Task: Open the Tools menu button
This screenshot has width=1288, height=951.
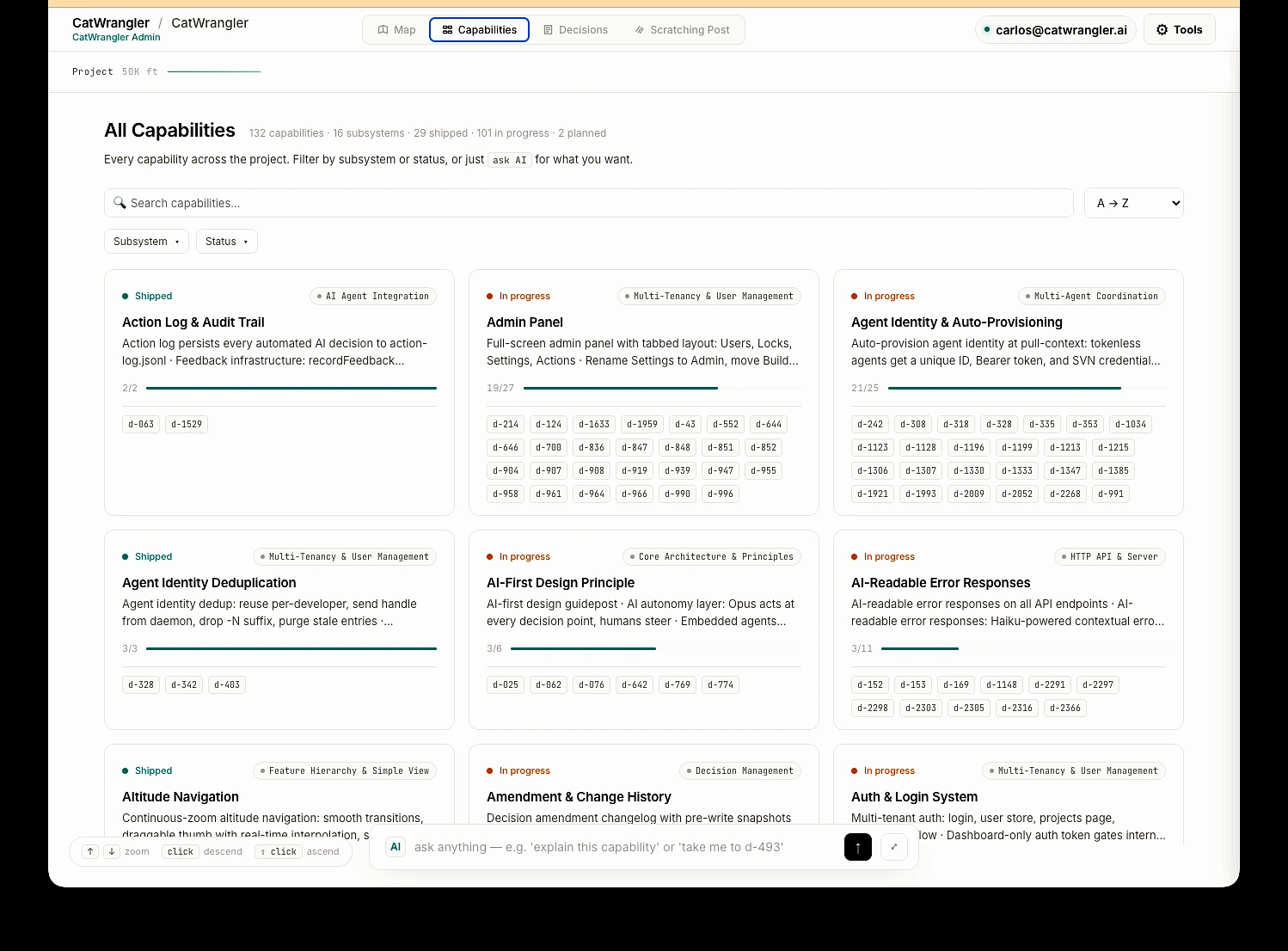Action: pos(1179,29)
